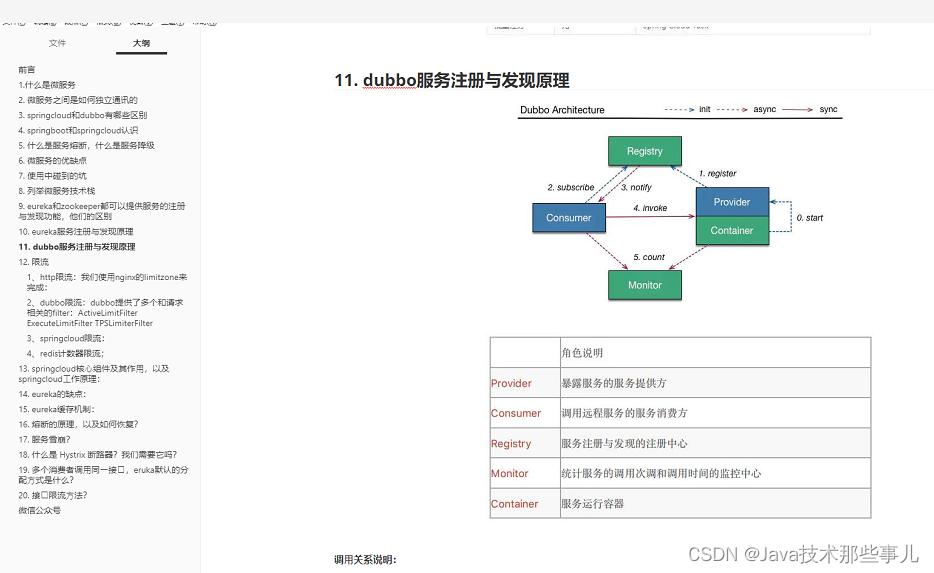Open 微信公众号 outline entry

[x=39, y=510]
